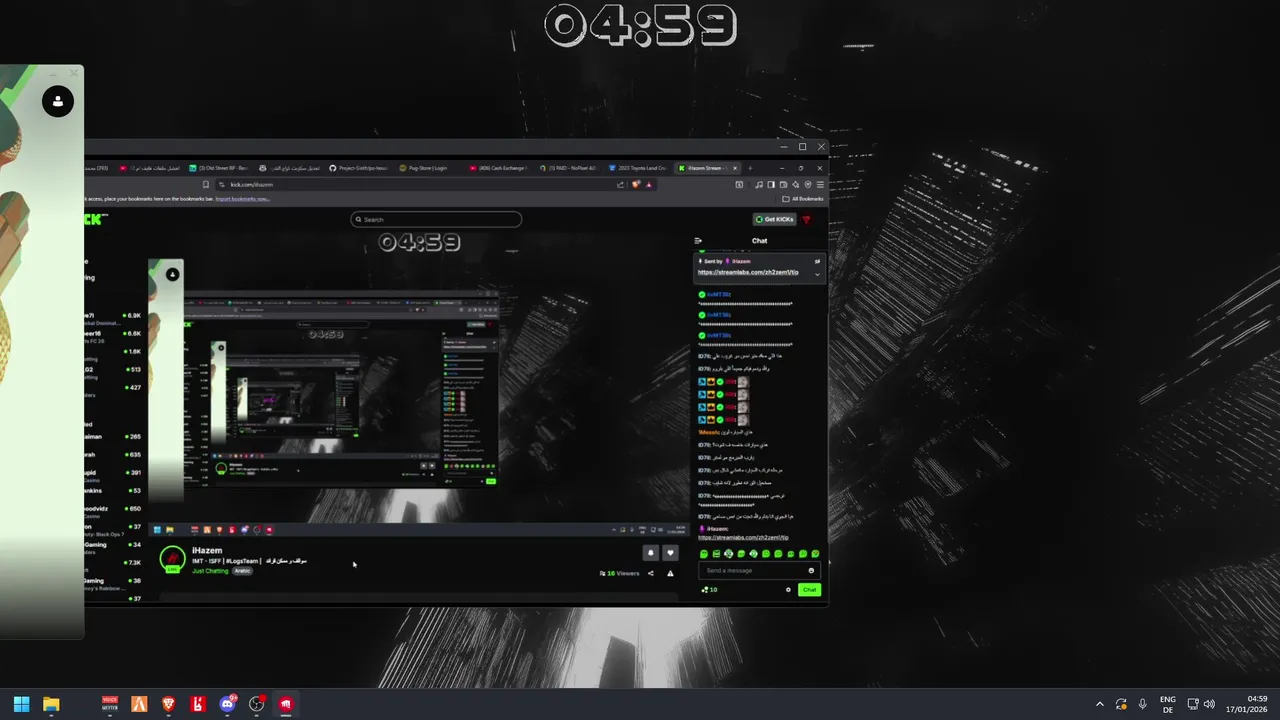Open Brave Shields lion icon
The width and height of the screenshot is (1280, 720).
pyautogui.click(x=636, y=184)
